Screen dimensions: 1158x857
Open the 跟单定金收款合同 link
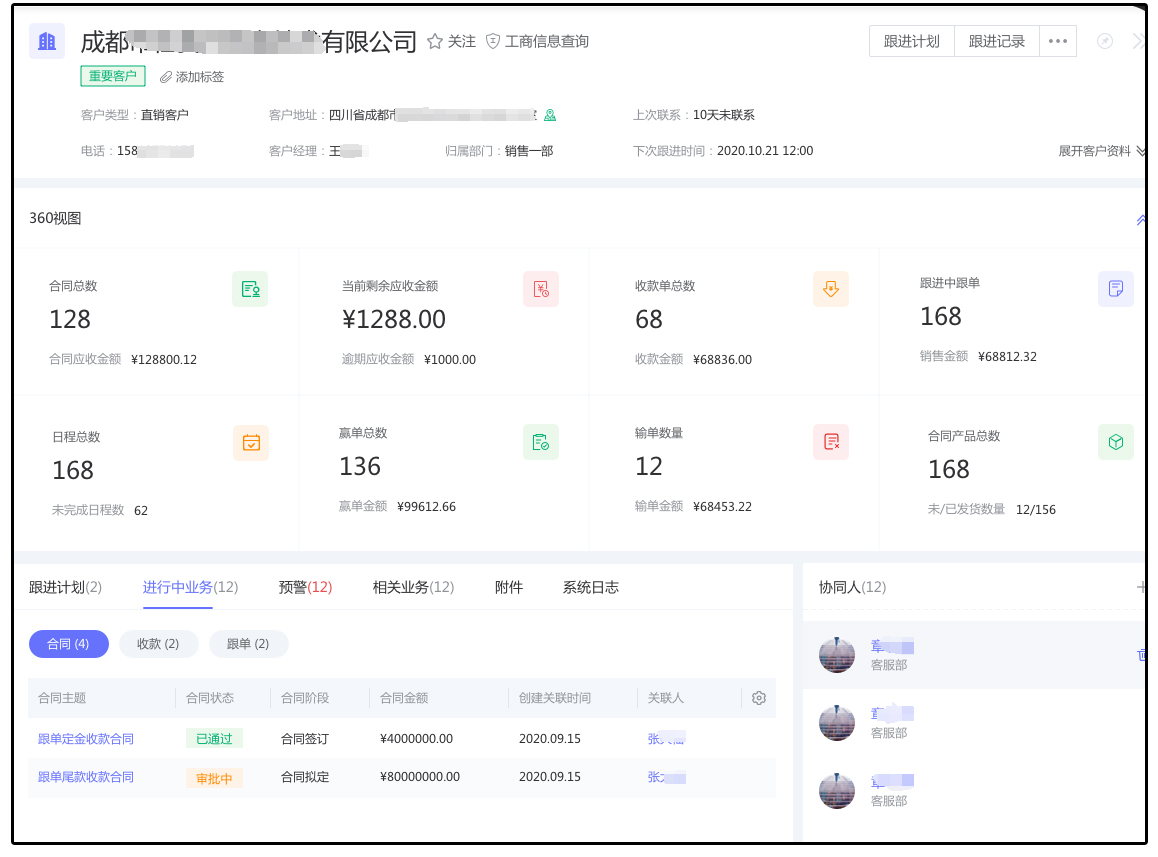coord(86,739)
